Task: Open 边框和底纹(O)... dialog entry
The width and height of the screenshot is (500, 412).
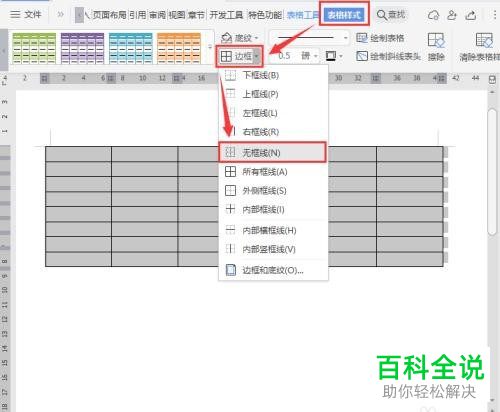Action: coord(273,270)
